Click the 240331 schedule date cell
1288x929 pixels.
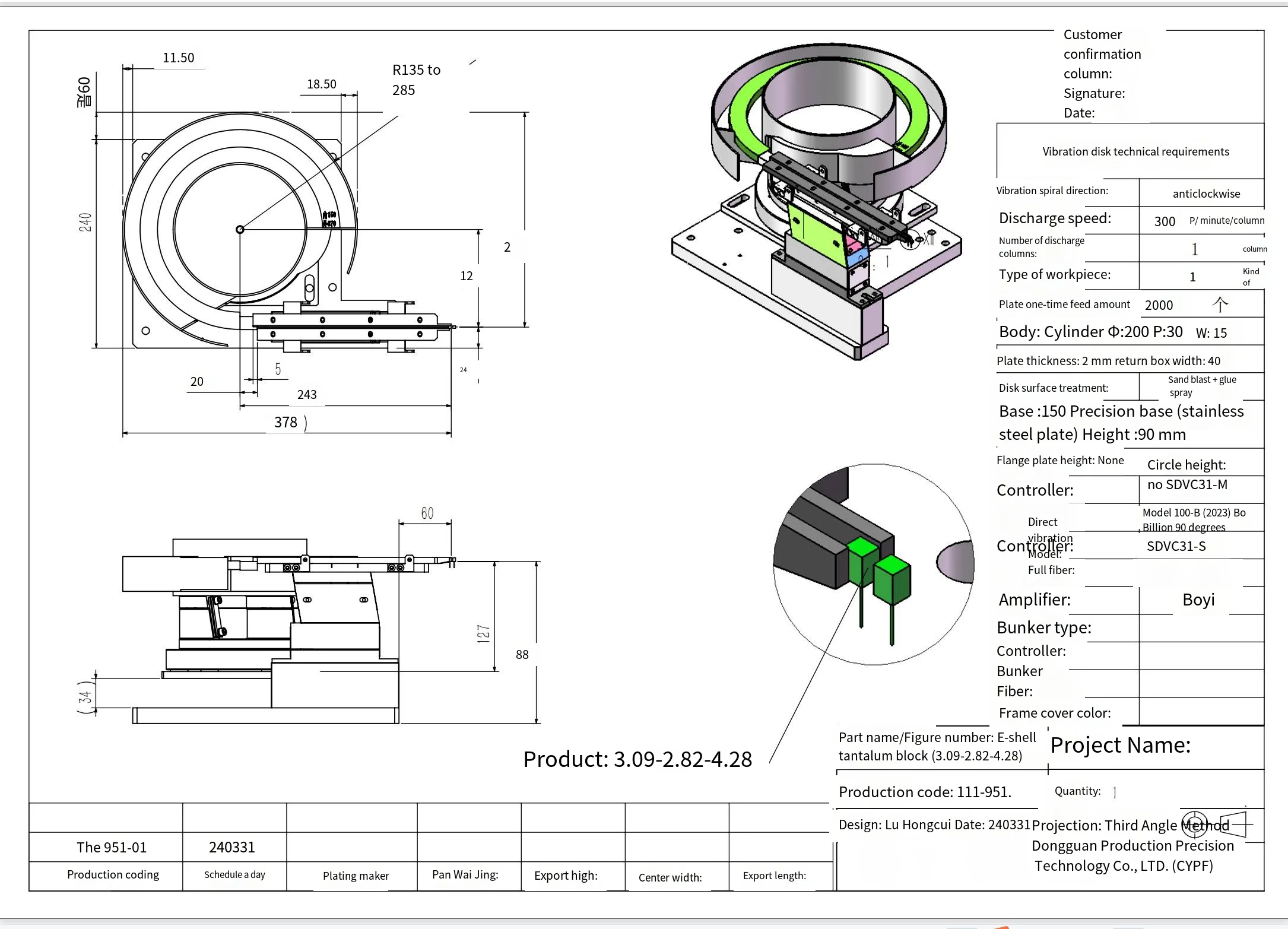coord(231,847)
